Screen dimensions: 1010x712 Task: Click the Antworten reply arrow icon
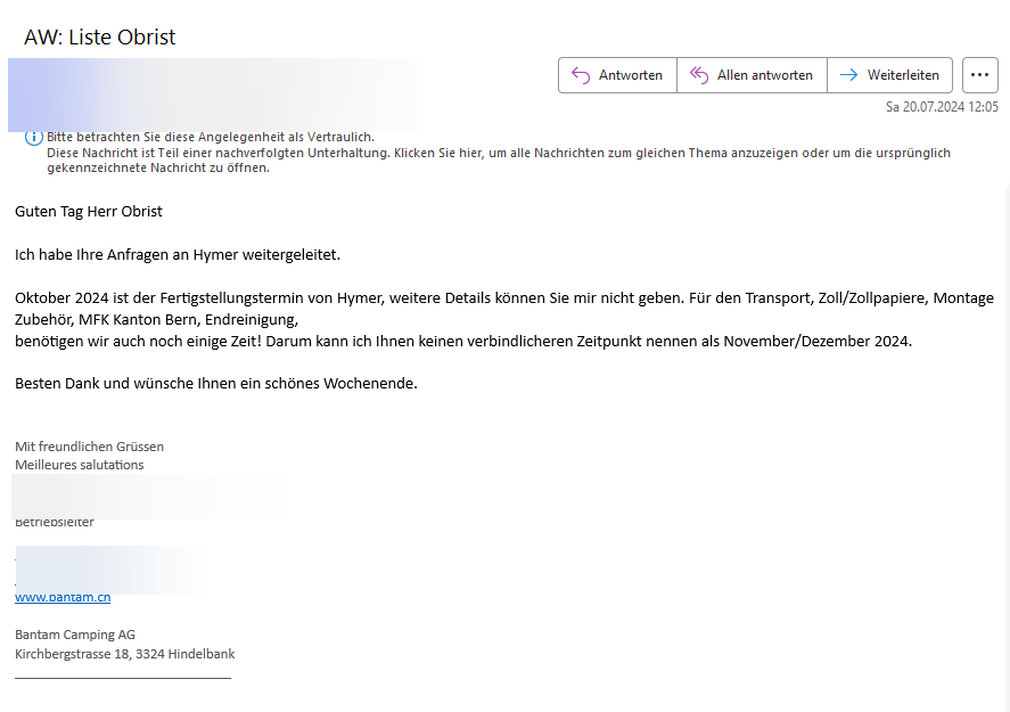pos(580,75)
